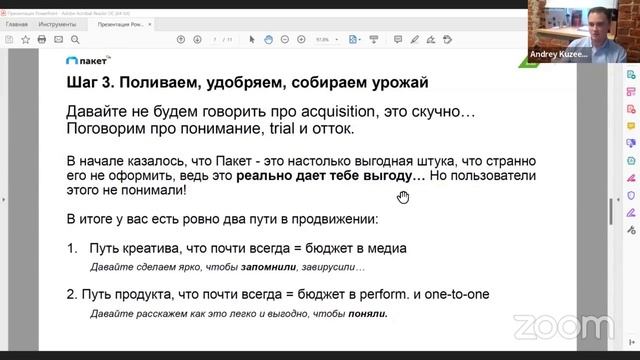Print the PDF with the printer icon
The height and width of the screenshot is (360, 640).
(x=42, y=40)
